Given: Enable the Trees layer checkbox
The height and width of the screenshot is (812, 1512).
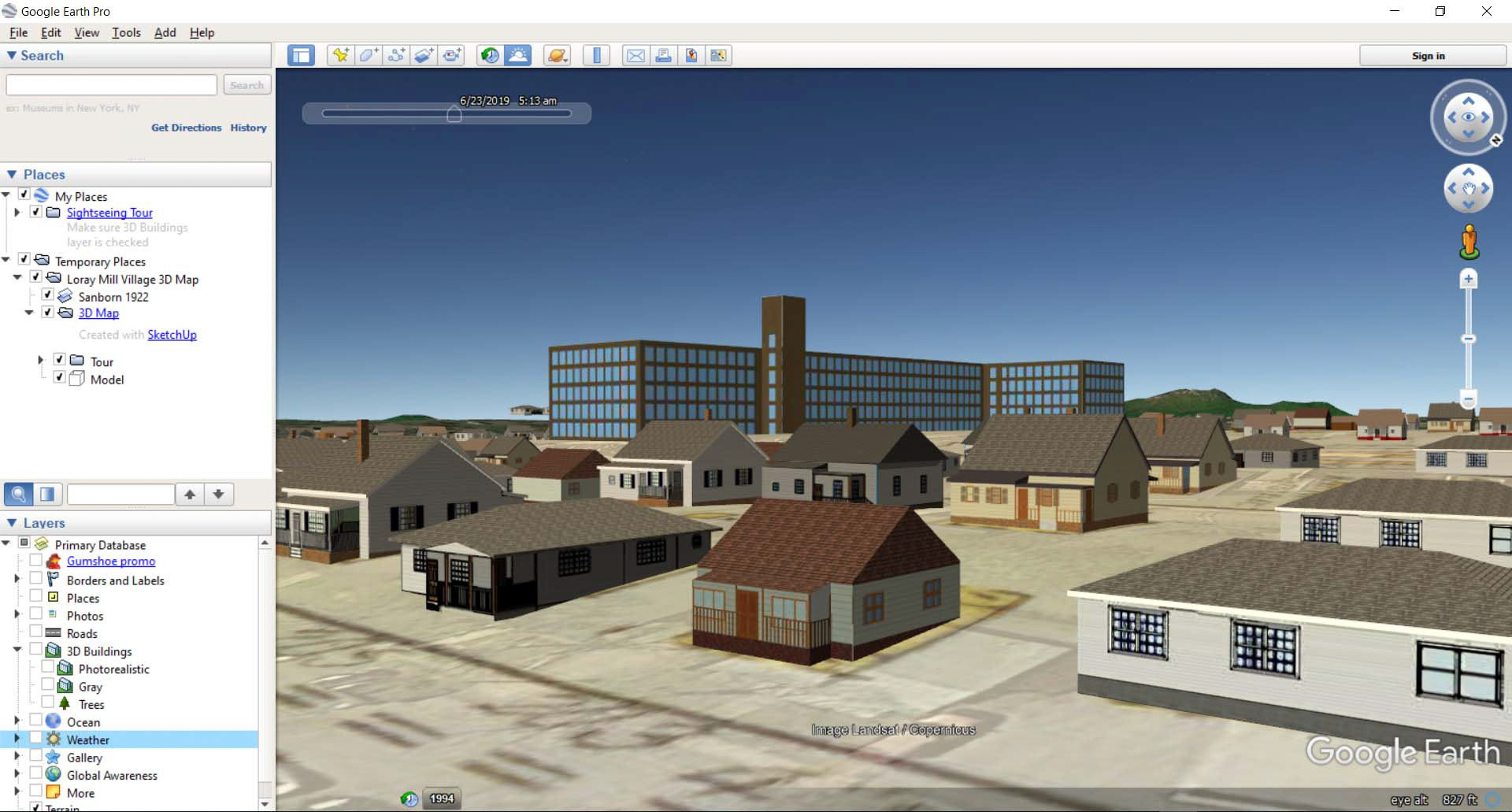Looking at the screenshot, I should (48, 703).
